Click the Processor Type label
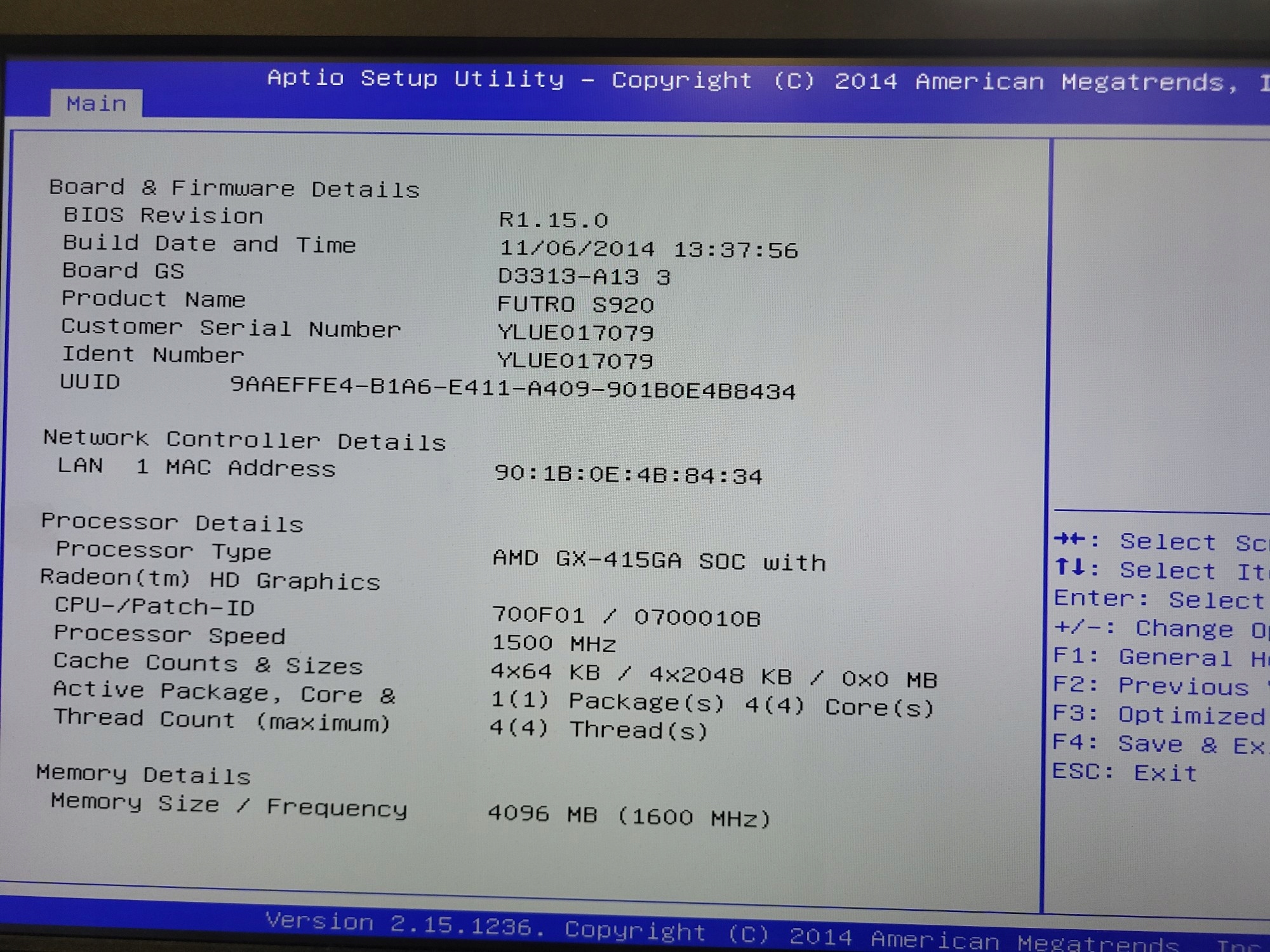Image resolution: width=1270 pixels, height=952 pixels. pos(163,550)
